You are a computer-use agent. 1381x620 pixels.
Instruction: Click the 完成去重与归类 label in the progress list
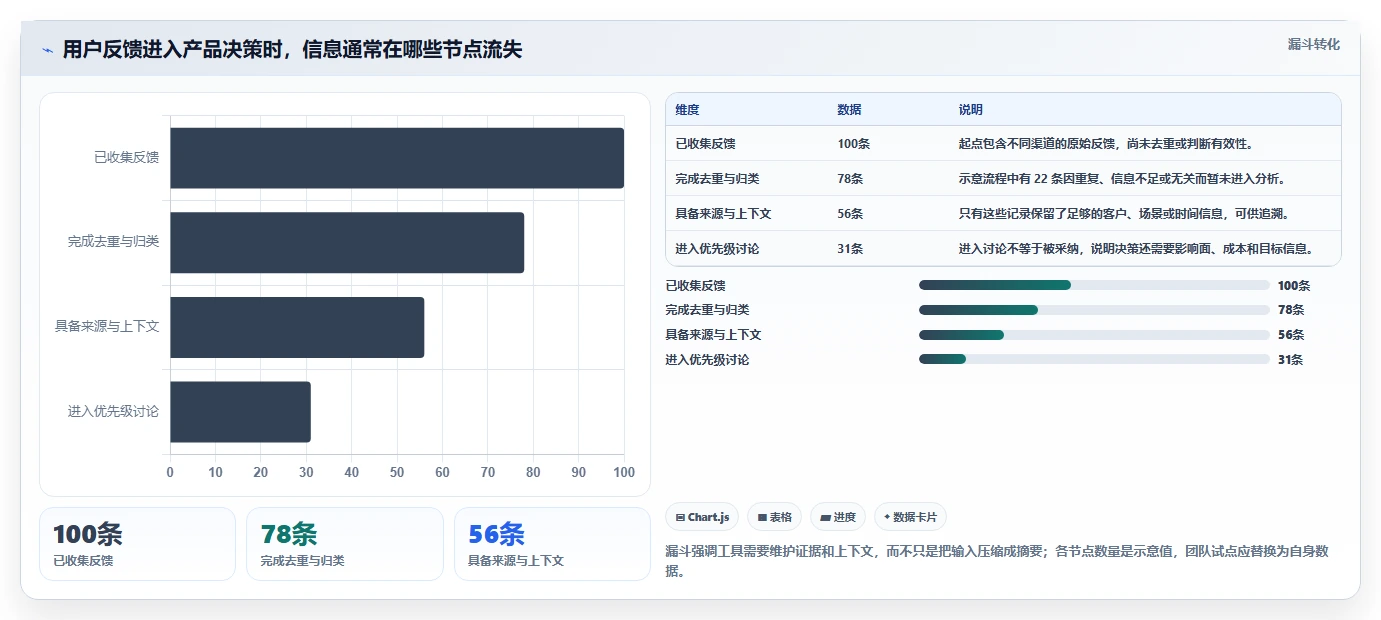(x=707, y=310)
